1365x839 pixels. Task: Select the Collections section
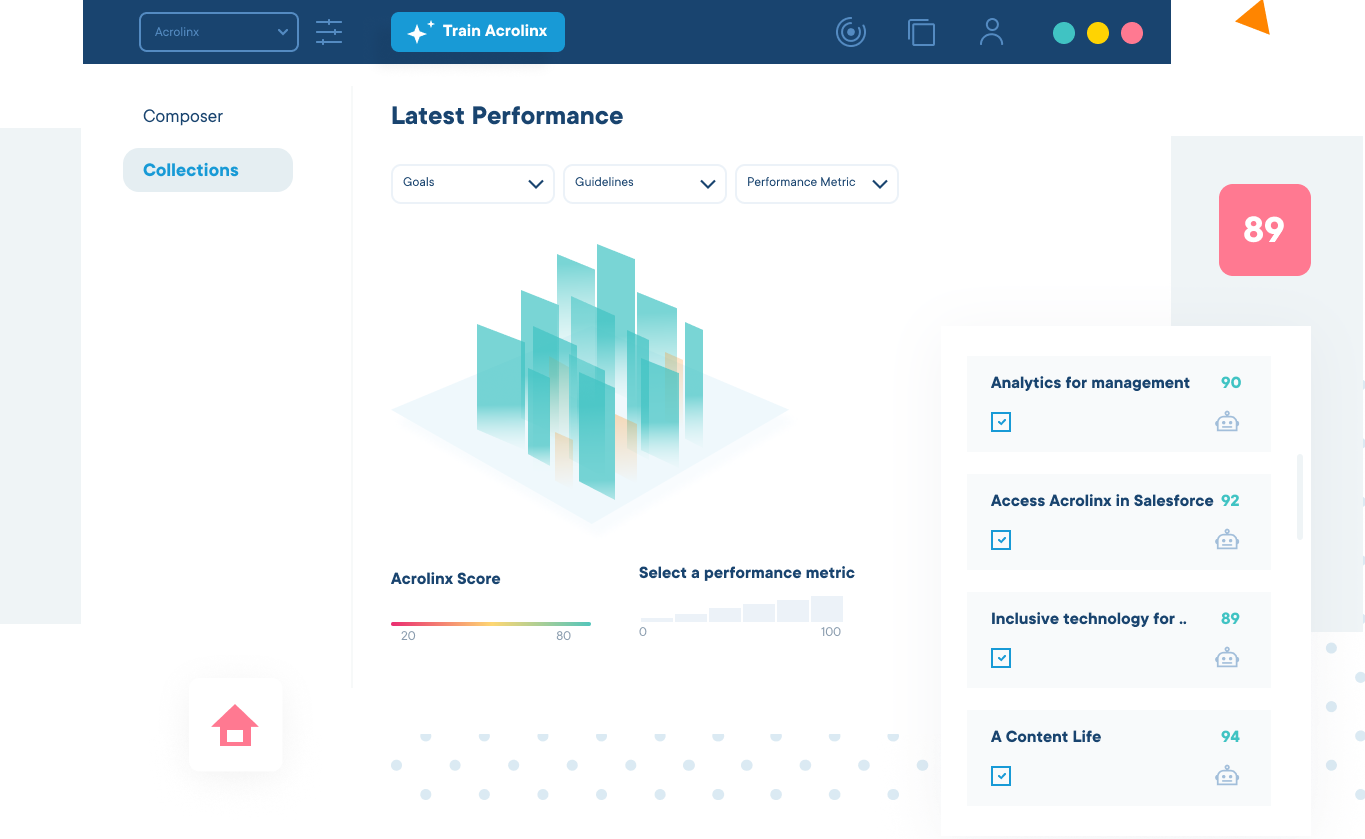pos(190,170)
